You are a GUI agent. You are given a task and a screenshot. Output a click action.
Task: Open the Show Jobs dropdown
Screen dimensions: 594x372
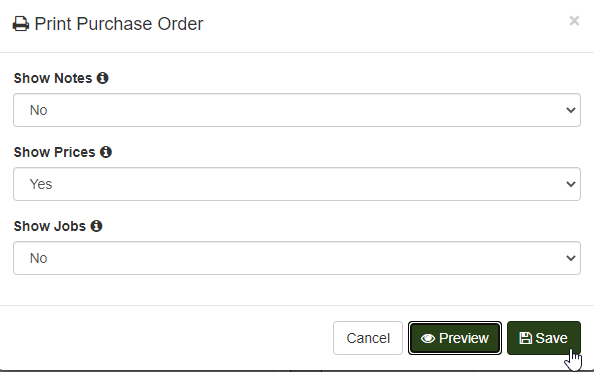click(x=297, y=258)
